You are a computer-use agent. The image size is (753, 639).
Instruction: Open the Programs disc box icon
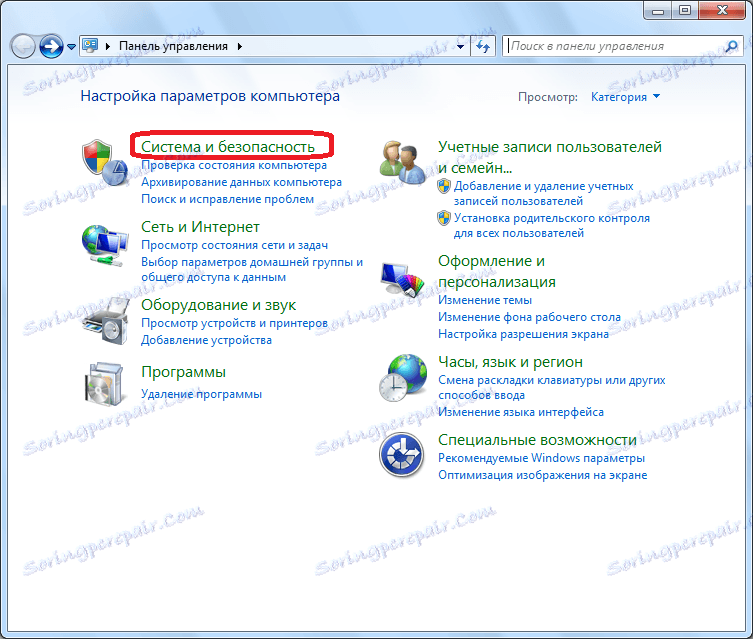coord(104,384)
